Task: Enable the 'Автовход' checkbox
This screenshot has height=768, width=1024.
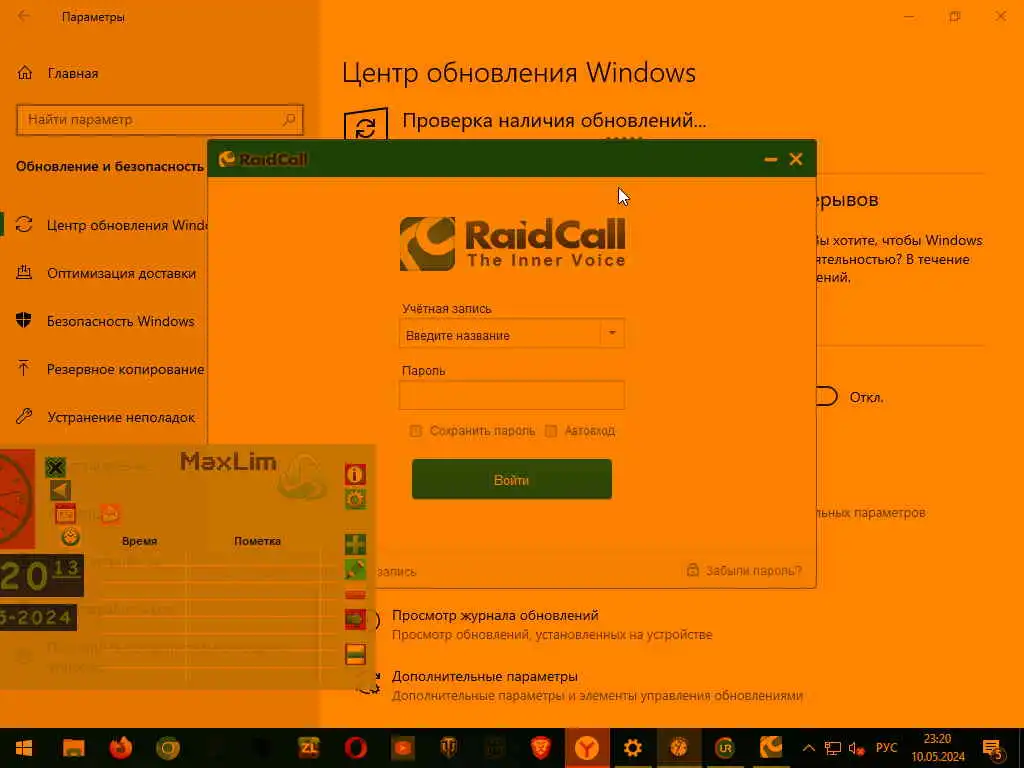Action: 551,431
